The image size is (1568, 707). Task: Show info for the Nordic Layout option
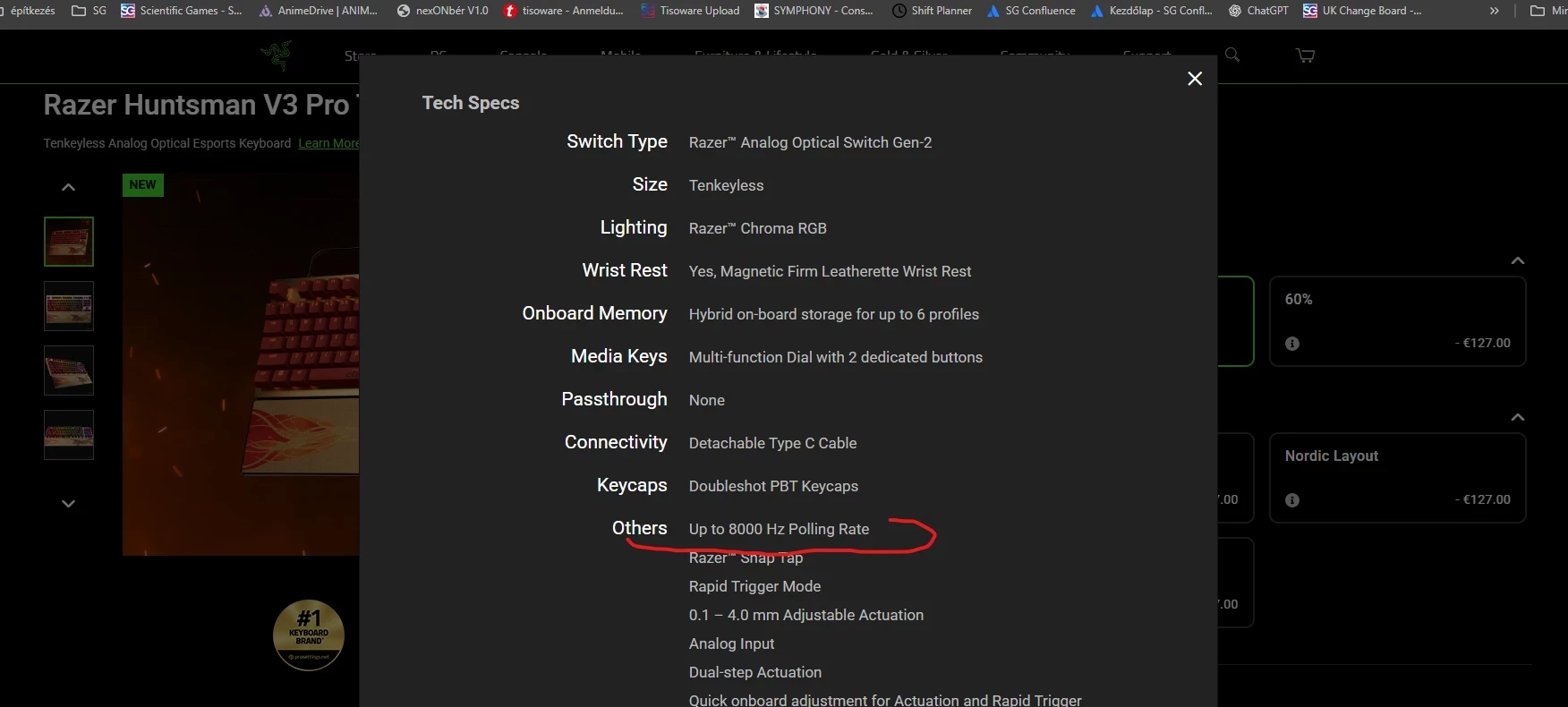(1292, 500)
